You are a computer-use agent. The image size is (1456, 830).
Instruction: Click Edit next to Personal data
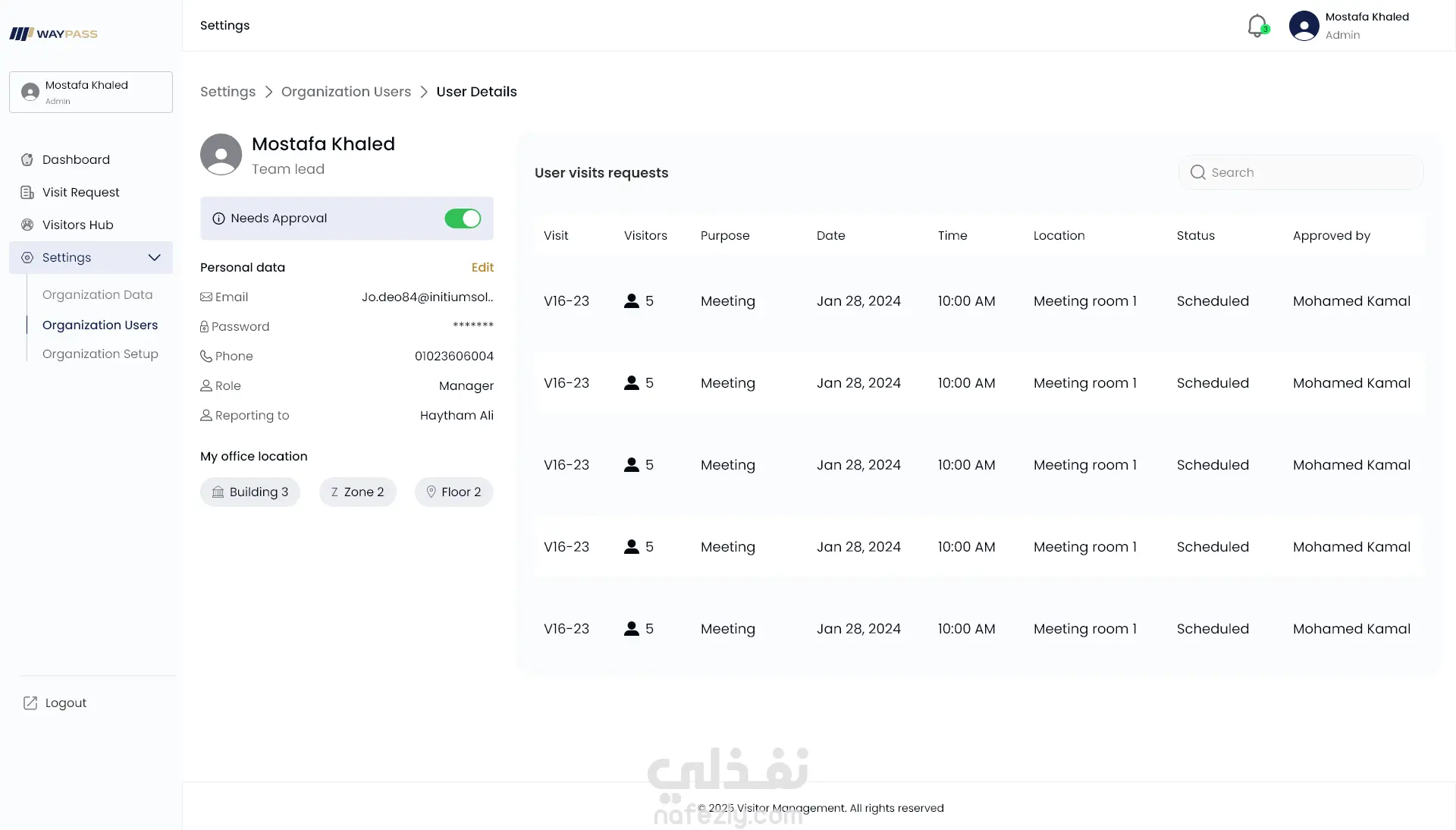point(482,267)
